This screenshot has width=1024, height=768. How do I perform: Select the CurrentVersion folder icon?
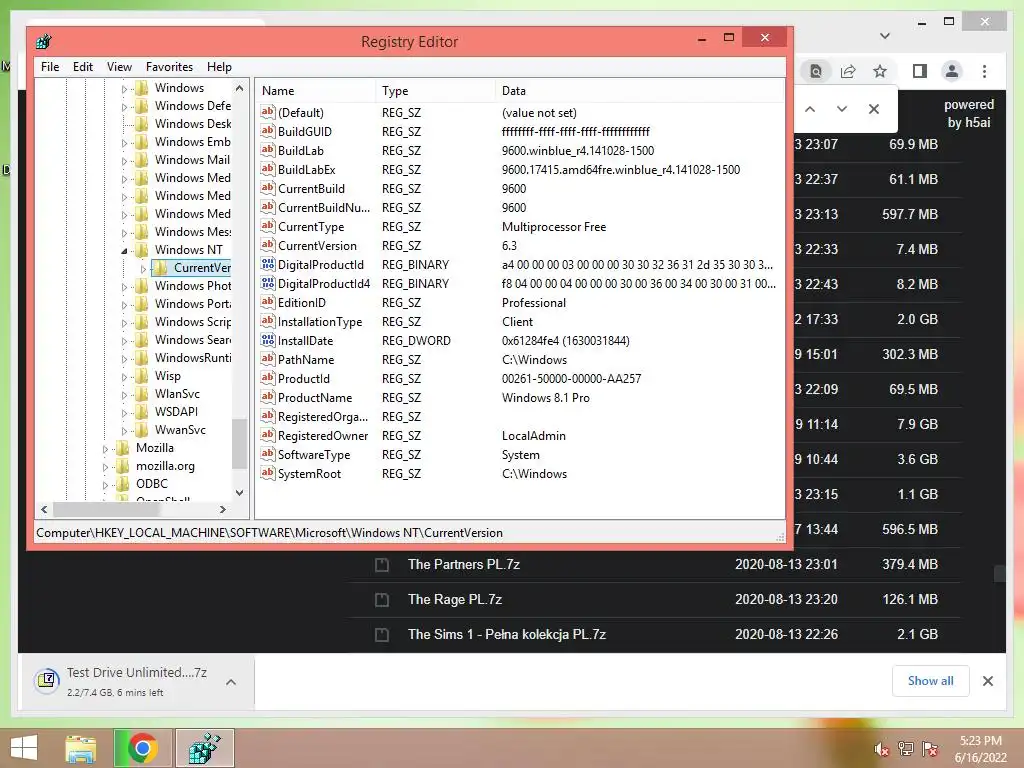(x=161, y=268)
